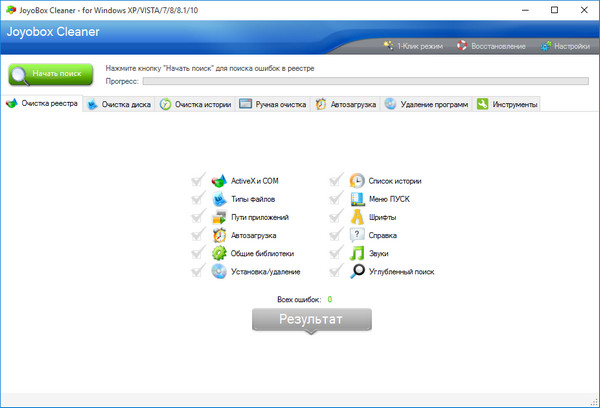600x408 pixels.
Task: Click the Восстановление lifebuoy icon
Action: [462, 46]
